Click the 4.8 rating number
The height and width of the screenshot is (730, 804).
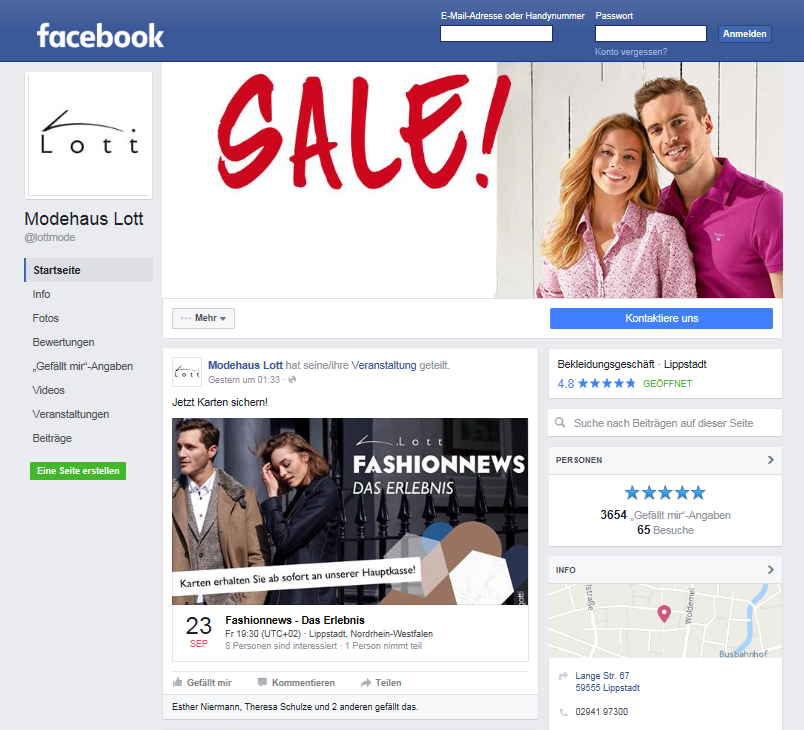coord(566,383)
